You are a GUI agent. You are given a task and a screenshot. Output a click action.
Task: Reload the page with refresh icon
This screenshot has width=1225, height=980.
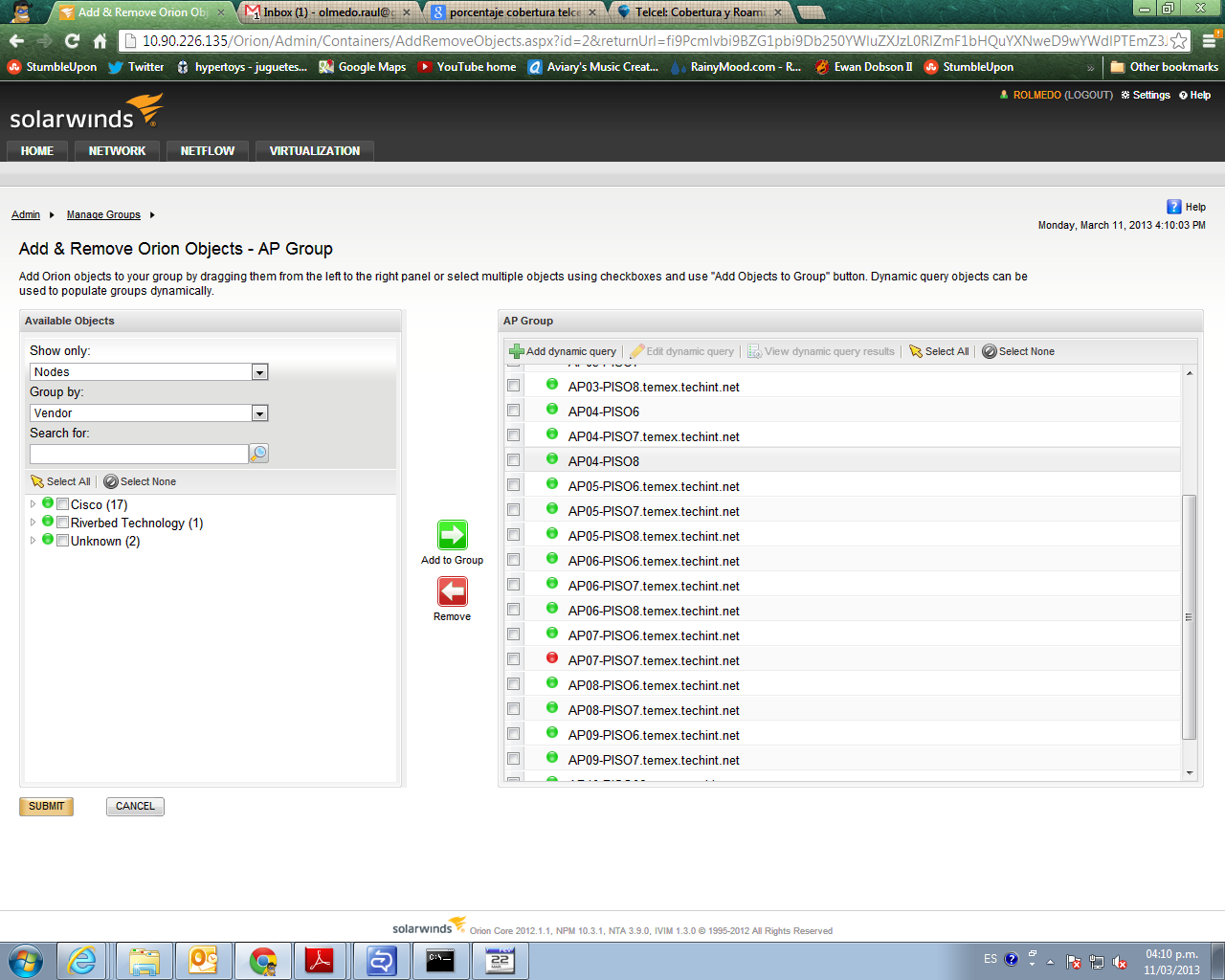(72, 41)
